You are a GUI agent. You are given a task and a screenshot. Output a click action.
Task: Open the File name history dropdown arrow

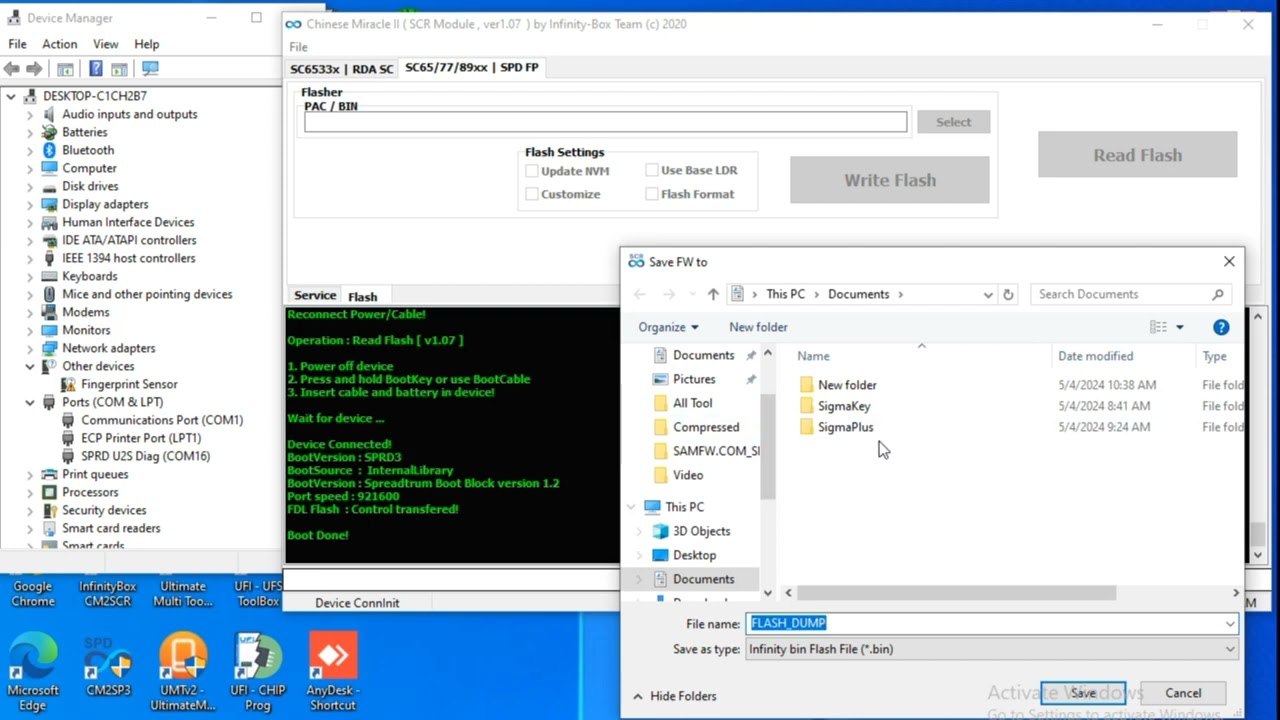click(1229, 624)
